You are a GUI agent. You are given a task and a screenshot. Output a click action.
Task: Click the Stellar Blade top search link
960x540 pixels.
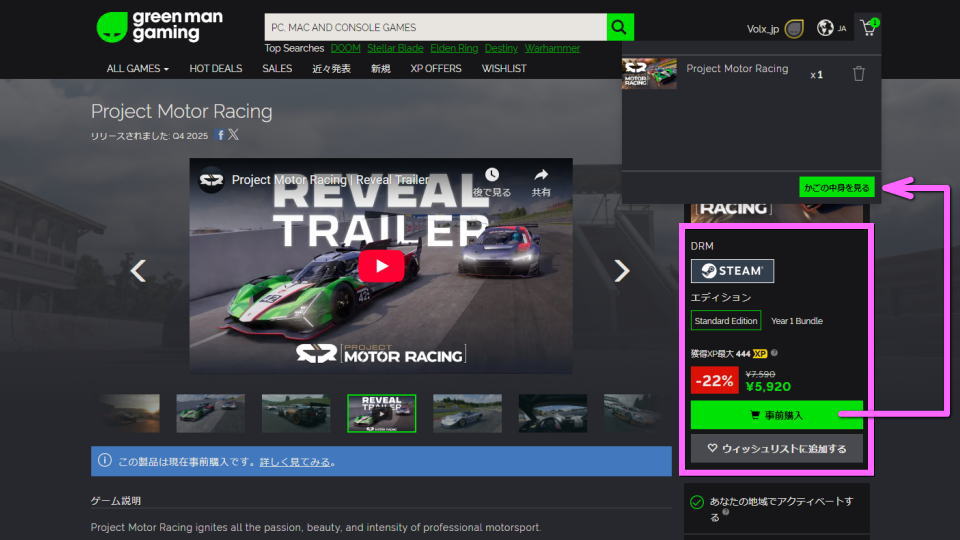click(395, 48)
